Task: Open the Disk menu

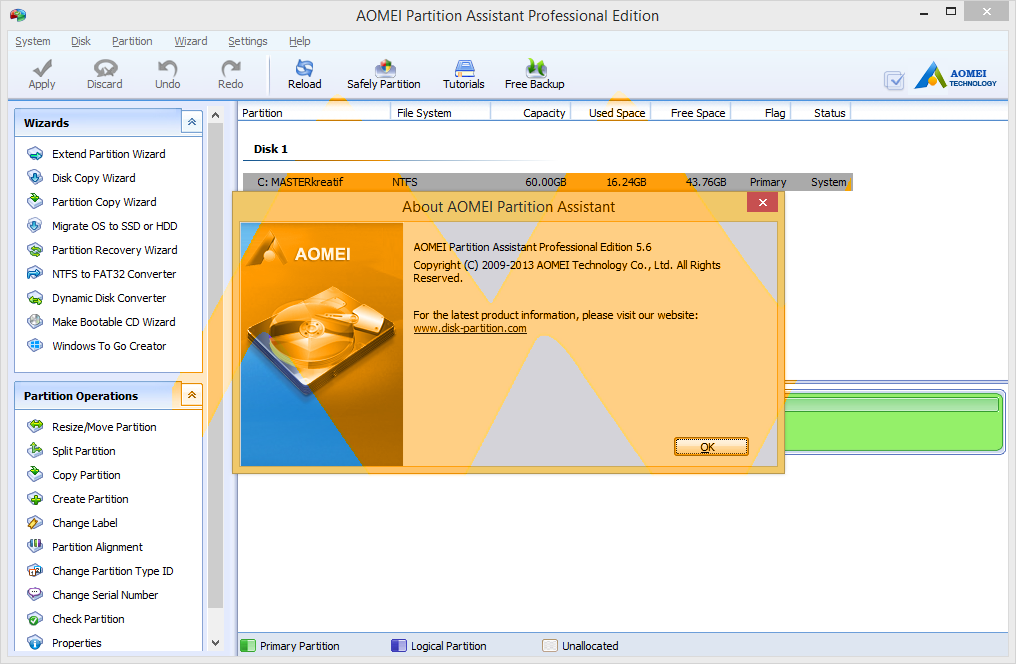Action: [x=81, y=41]
